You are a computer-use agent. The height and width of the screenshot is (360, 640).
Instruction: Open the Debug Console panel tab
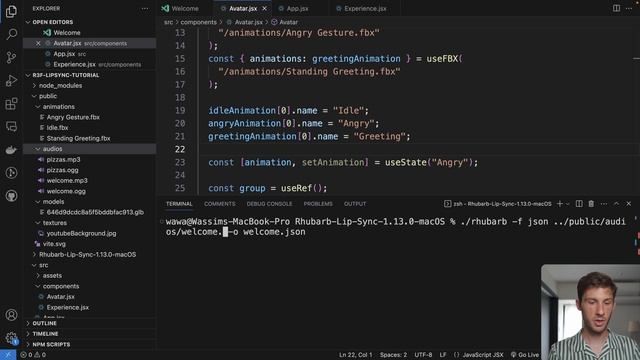tap(269, 204)
